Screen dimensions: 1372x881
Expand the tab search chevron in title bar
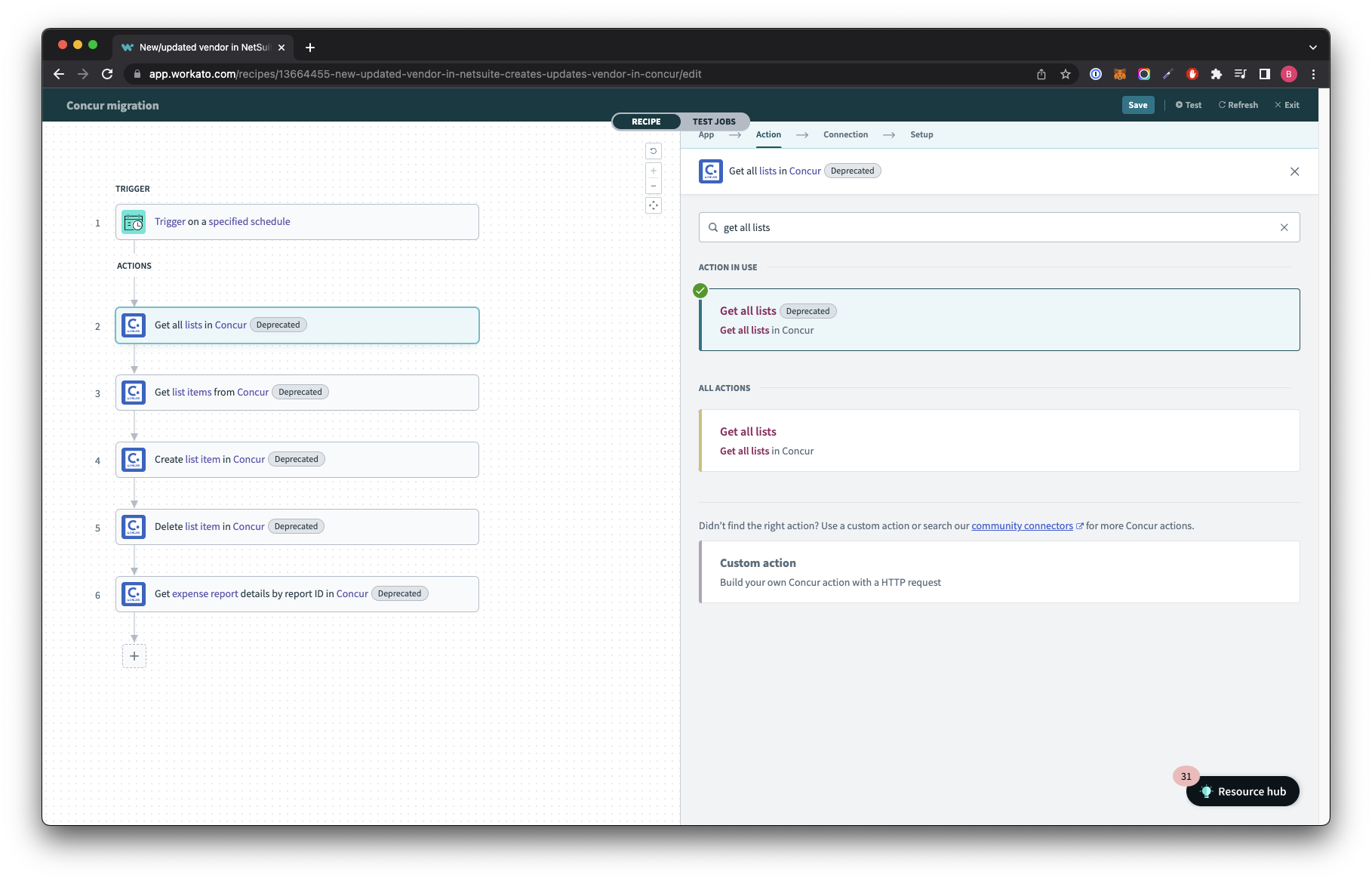[x=1312, y=47]
